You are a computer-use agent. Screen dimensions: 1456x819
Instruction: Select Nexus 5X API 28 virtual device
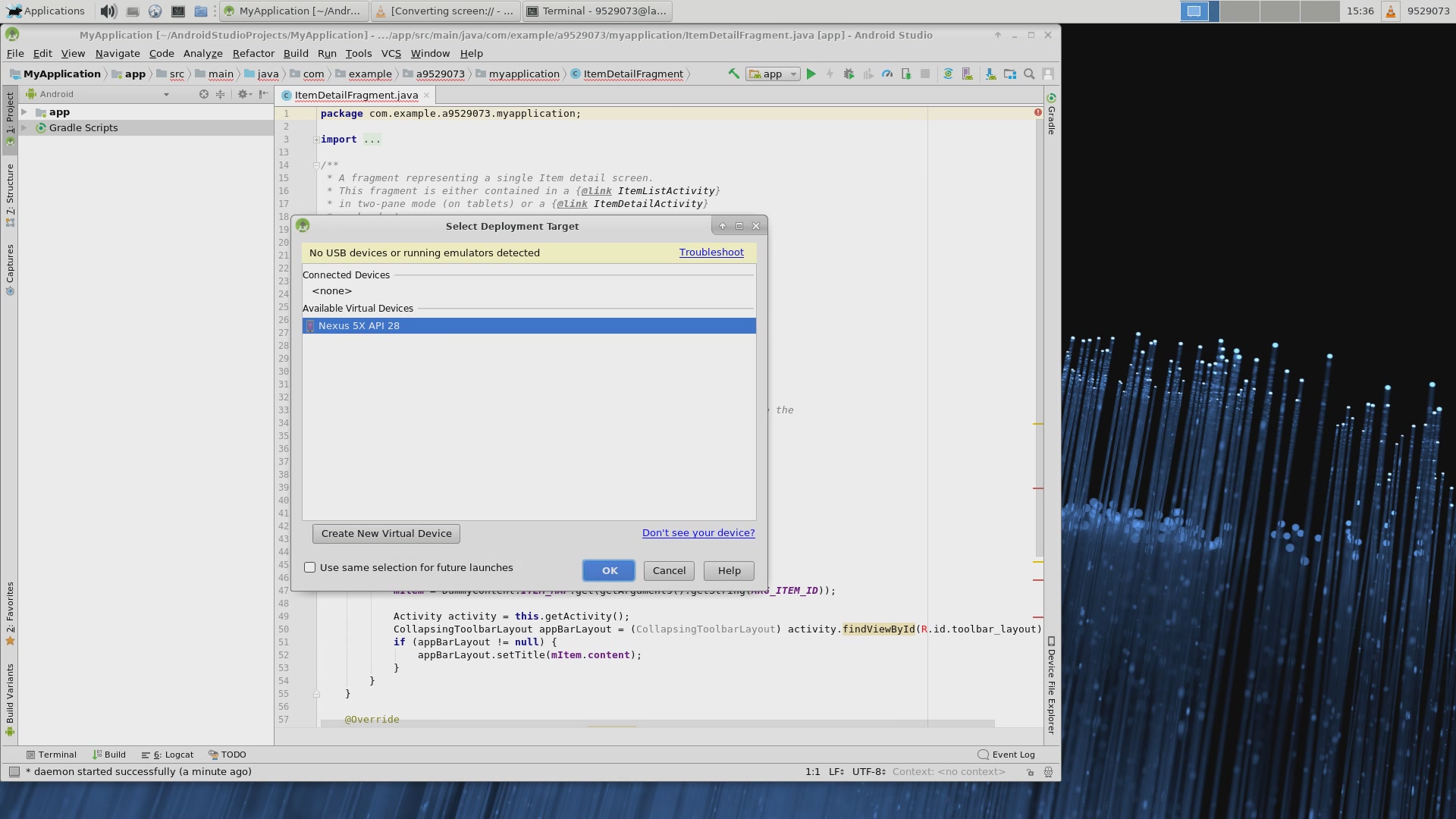pos(529,325)
